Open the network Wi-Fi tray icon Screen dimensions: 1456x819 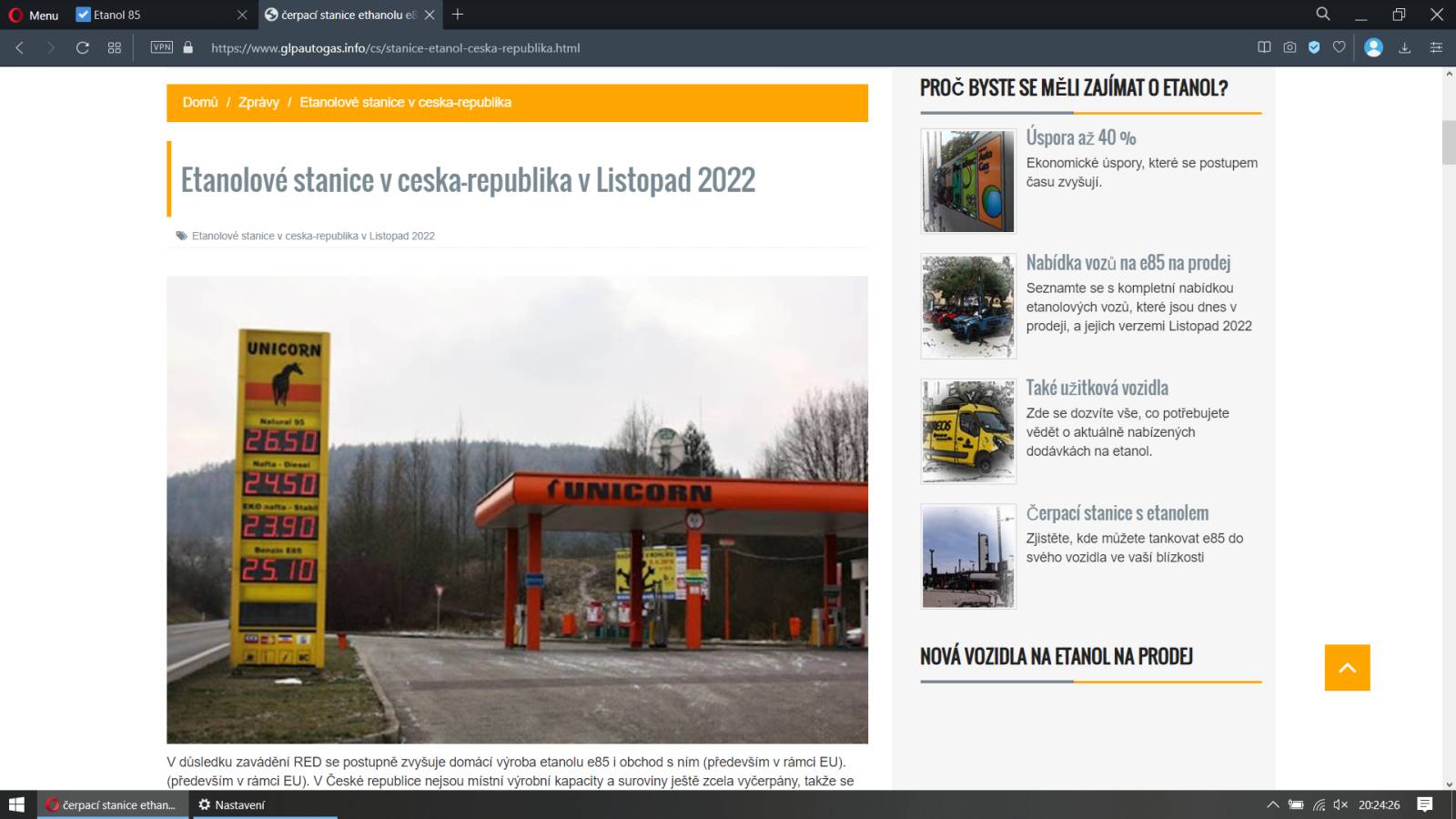(1319, 804)
